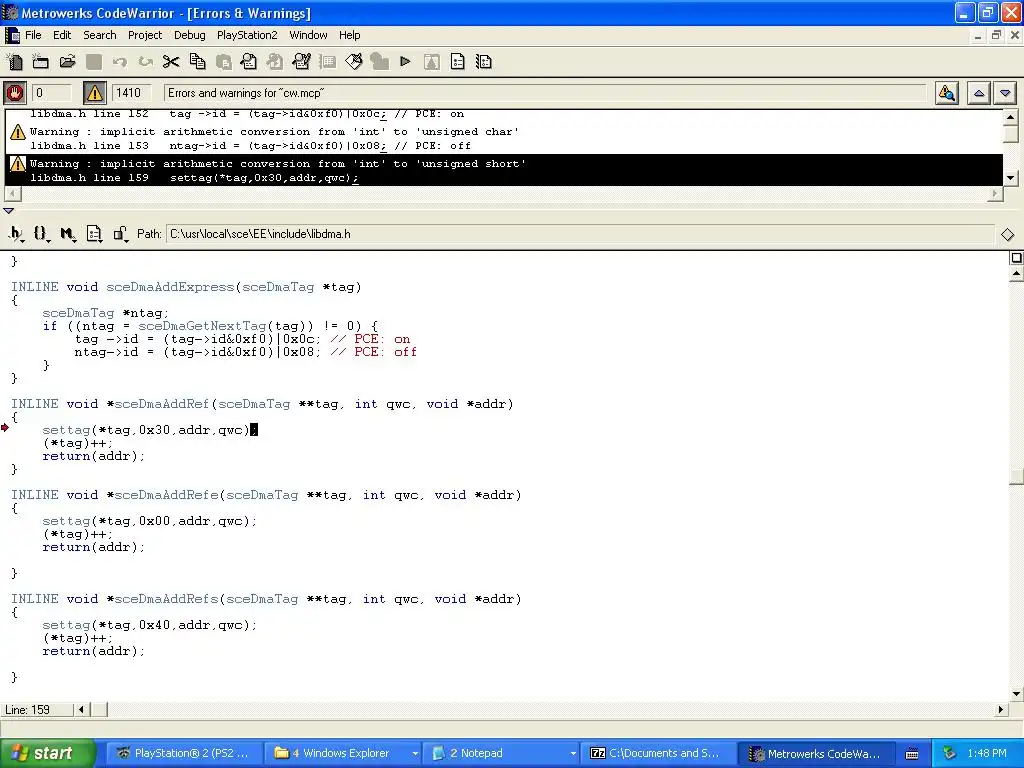Image resolution: width=1024 pixels, height=768 pixels.
Task: Toggle the errors stop-hand filter button
Action: 14,93
